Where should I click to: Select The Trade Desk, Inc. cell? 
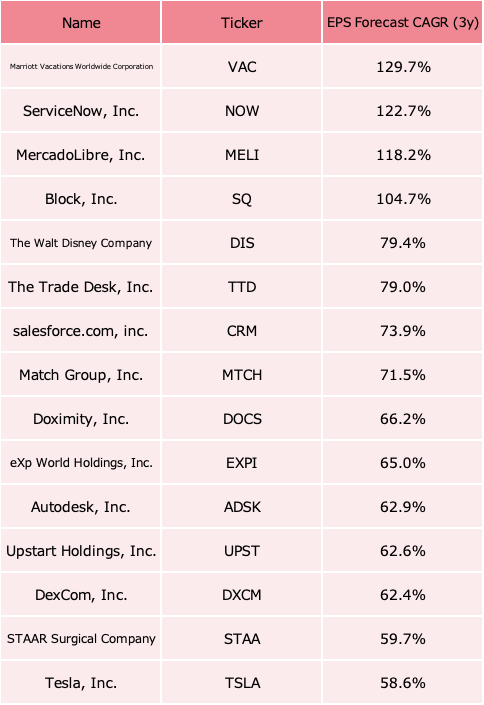pos(81,287)
